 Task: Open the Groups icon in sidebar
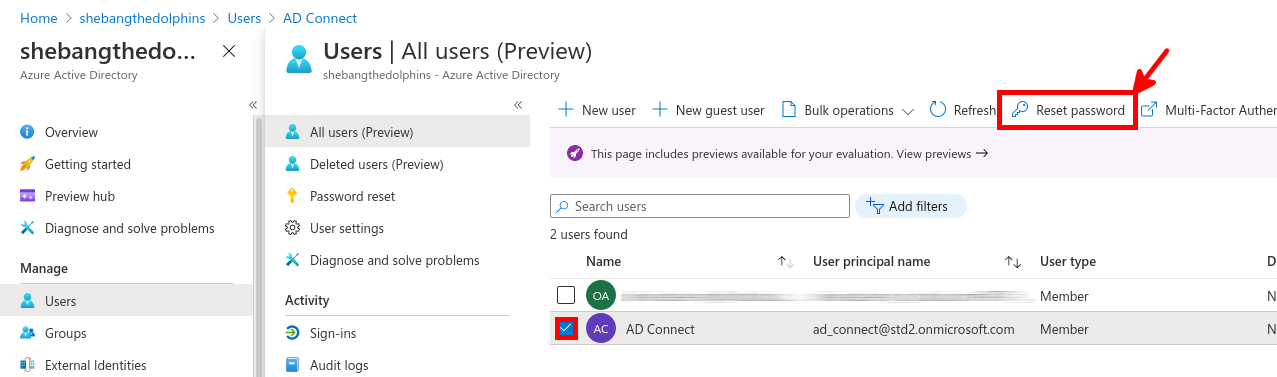coord(27,333)
